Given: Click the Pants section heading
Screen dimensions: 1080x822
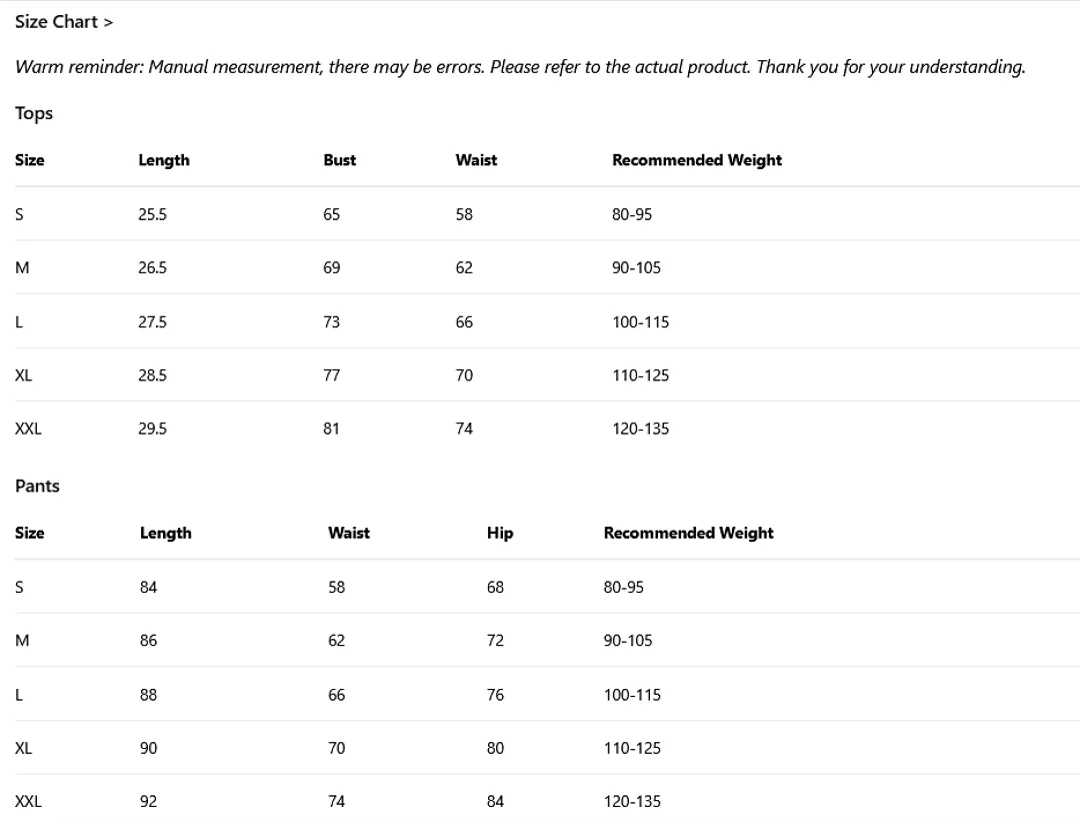Looking at the screenshot, I should click(37, 486).
